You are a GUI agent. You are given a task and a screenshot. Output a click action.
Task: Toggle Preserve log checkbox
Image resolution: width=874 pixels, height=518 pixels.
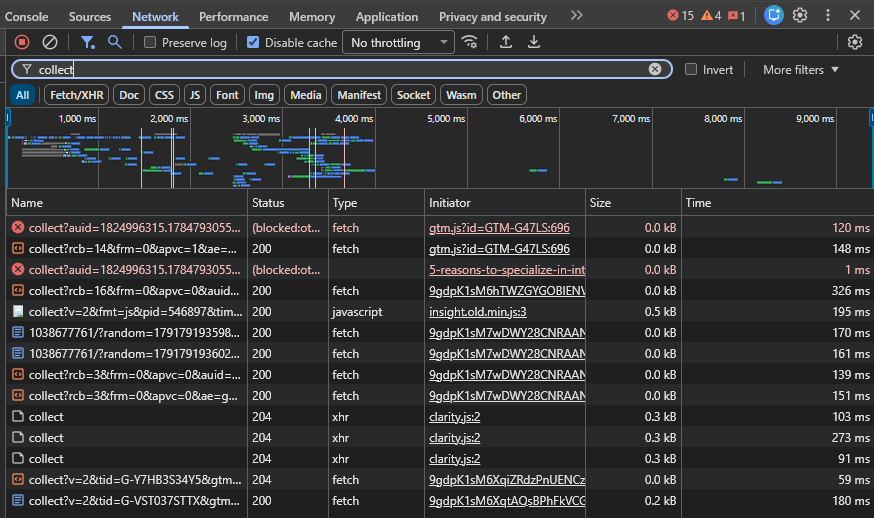(x=150, y=42)
